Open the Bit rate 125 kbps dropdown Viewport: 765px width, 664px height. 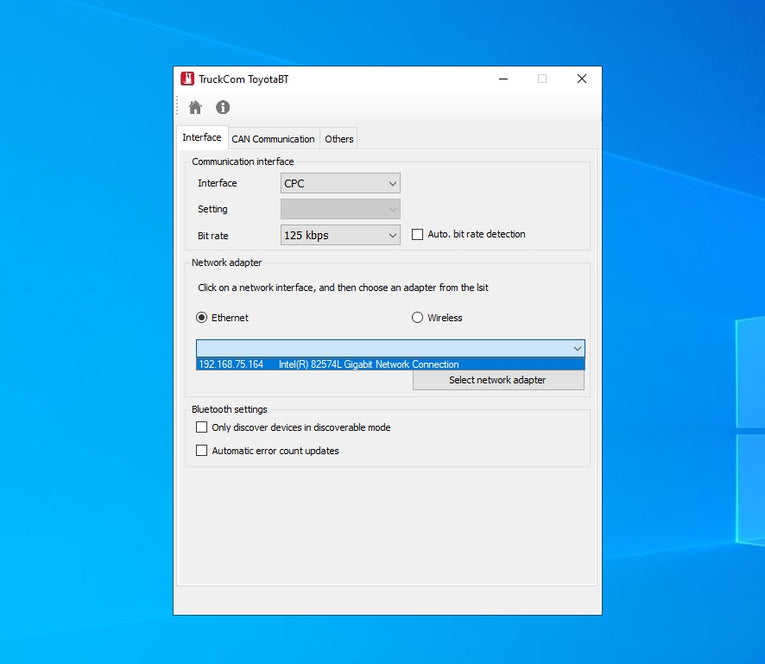pyautogui.click(x=340, y=235)
